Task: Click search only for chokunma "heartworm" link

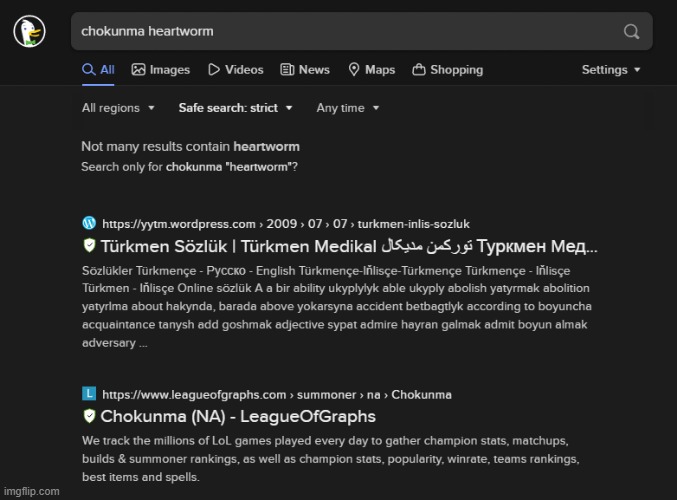Action: (x=231, y=167)
